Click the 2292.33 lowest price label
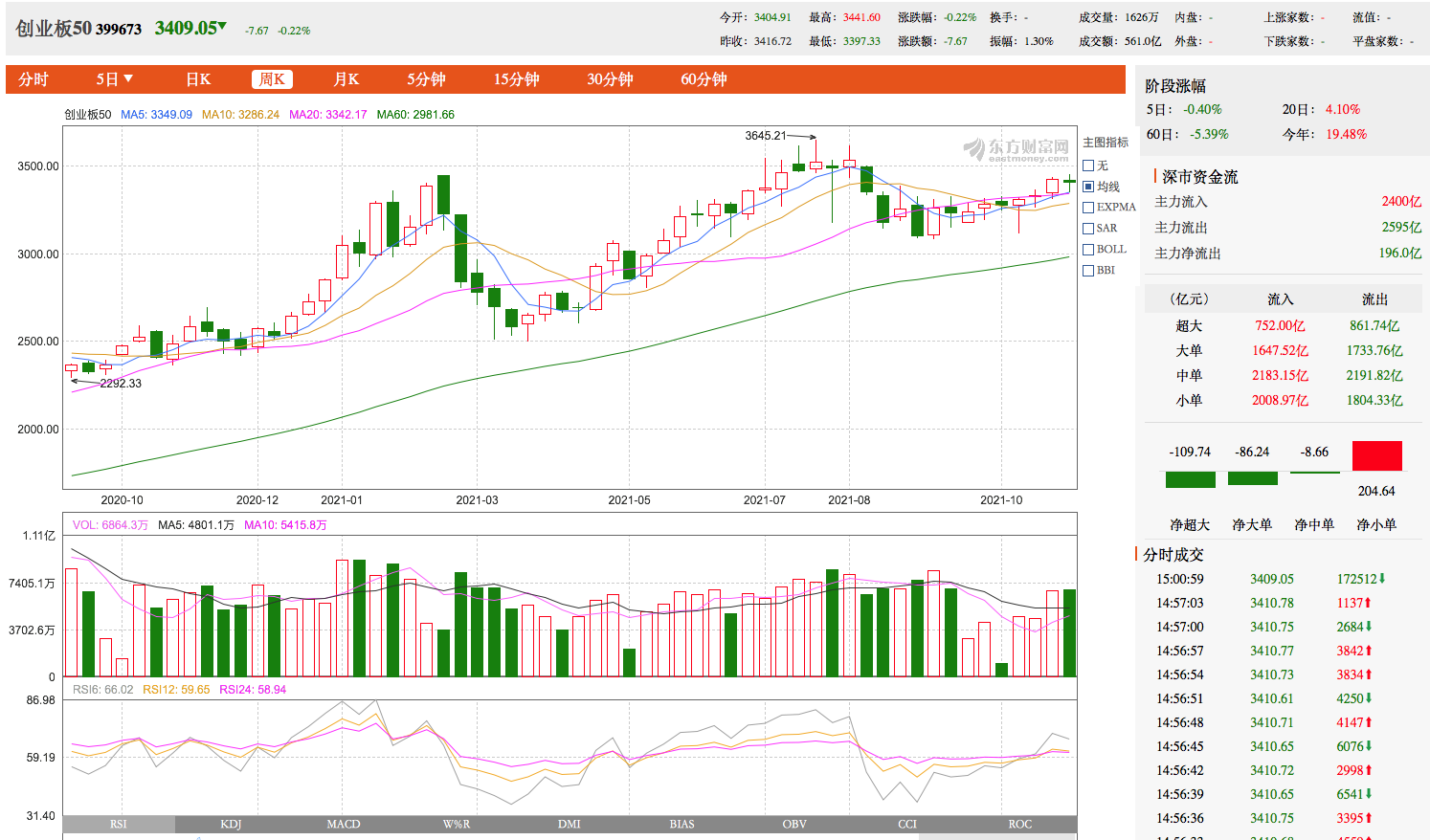The width and height of the screenshot is (1430, 840). [x=121, y=384]
